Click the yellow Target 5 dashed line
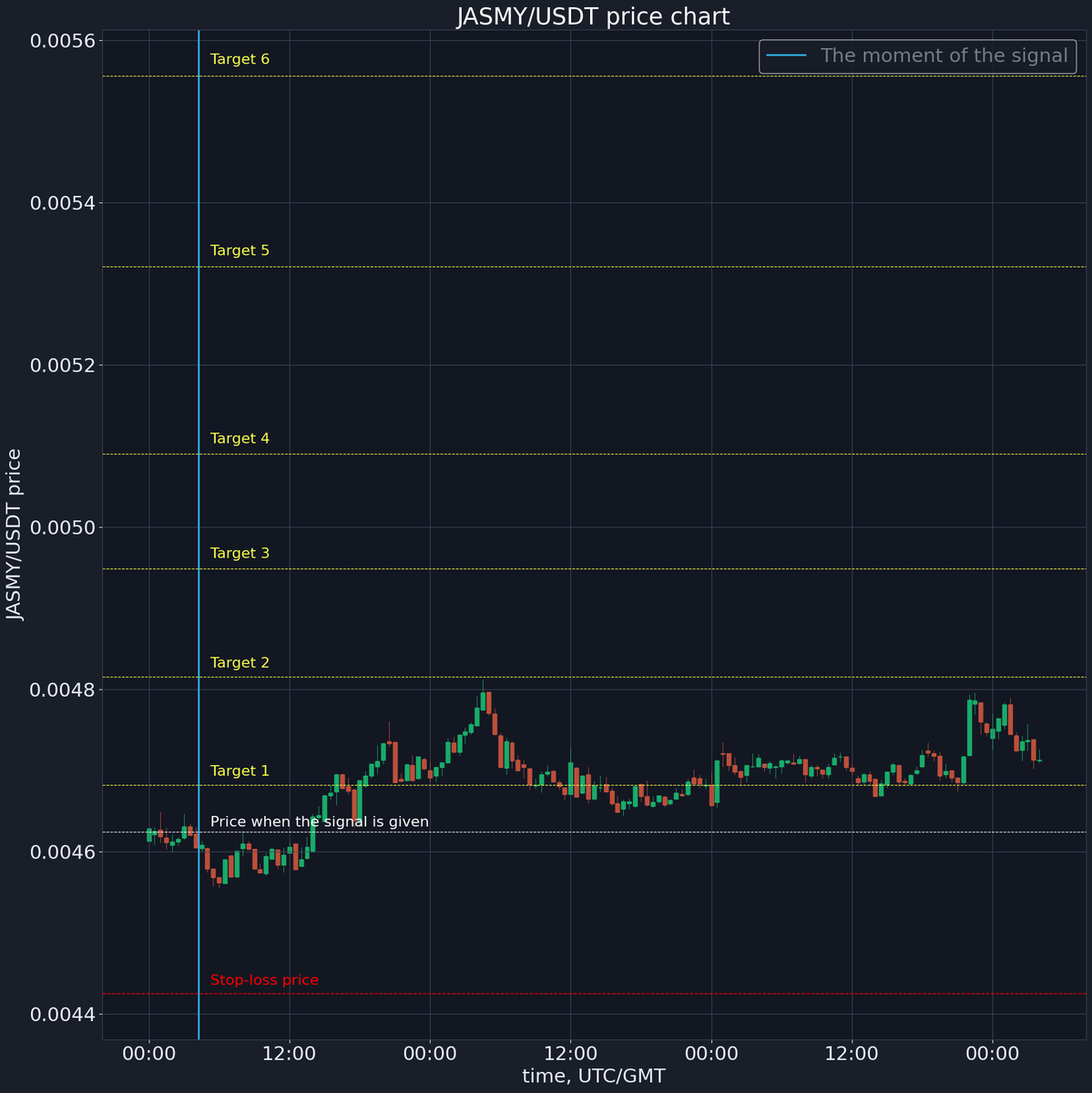Screen dimensions: 1092x1093 click(x=638, y=266)
